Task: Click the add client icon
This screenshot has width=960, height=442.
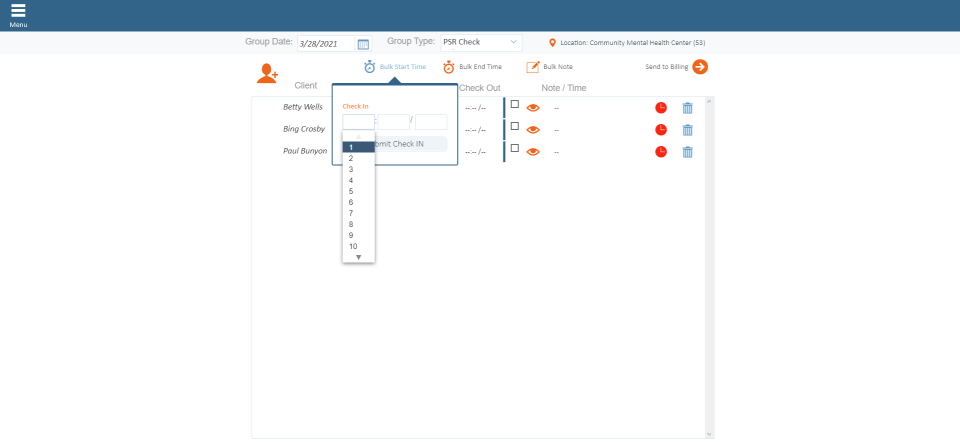Action: click(x=267, y=73)
